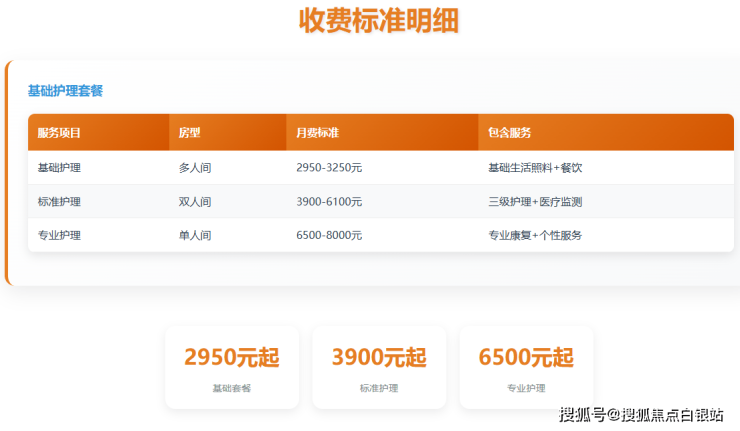Select the 6500-8000元 price cell
This screenshot has height=431, width=740.
point(329,236)
